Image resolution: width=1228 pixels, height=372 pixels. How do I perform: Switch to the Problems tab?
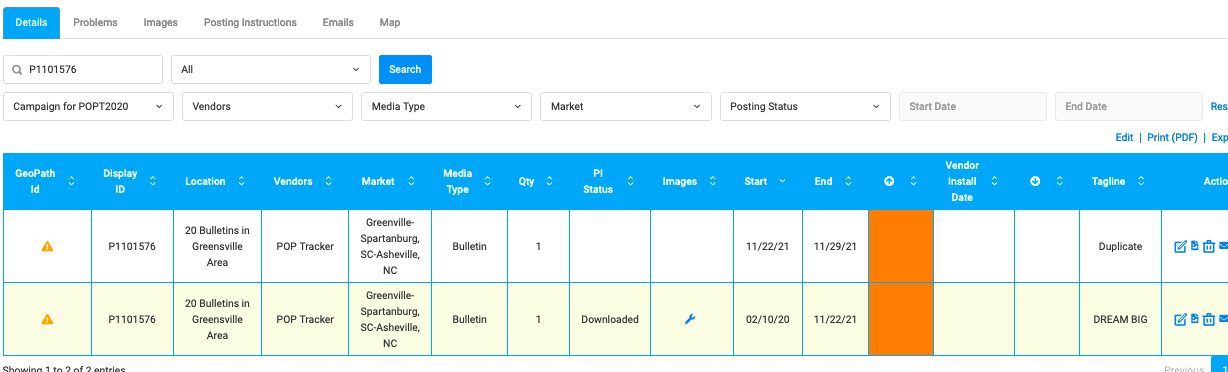(x=95, y=22)
